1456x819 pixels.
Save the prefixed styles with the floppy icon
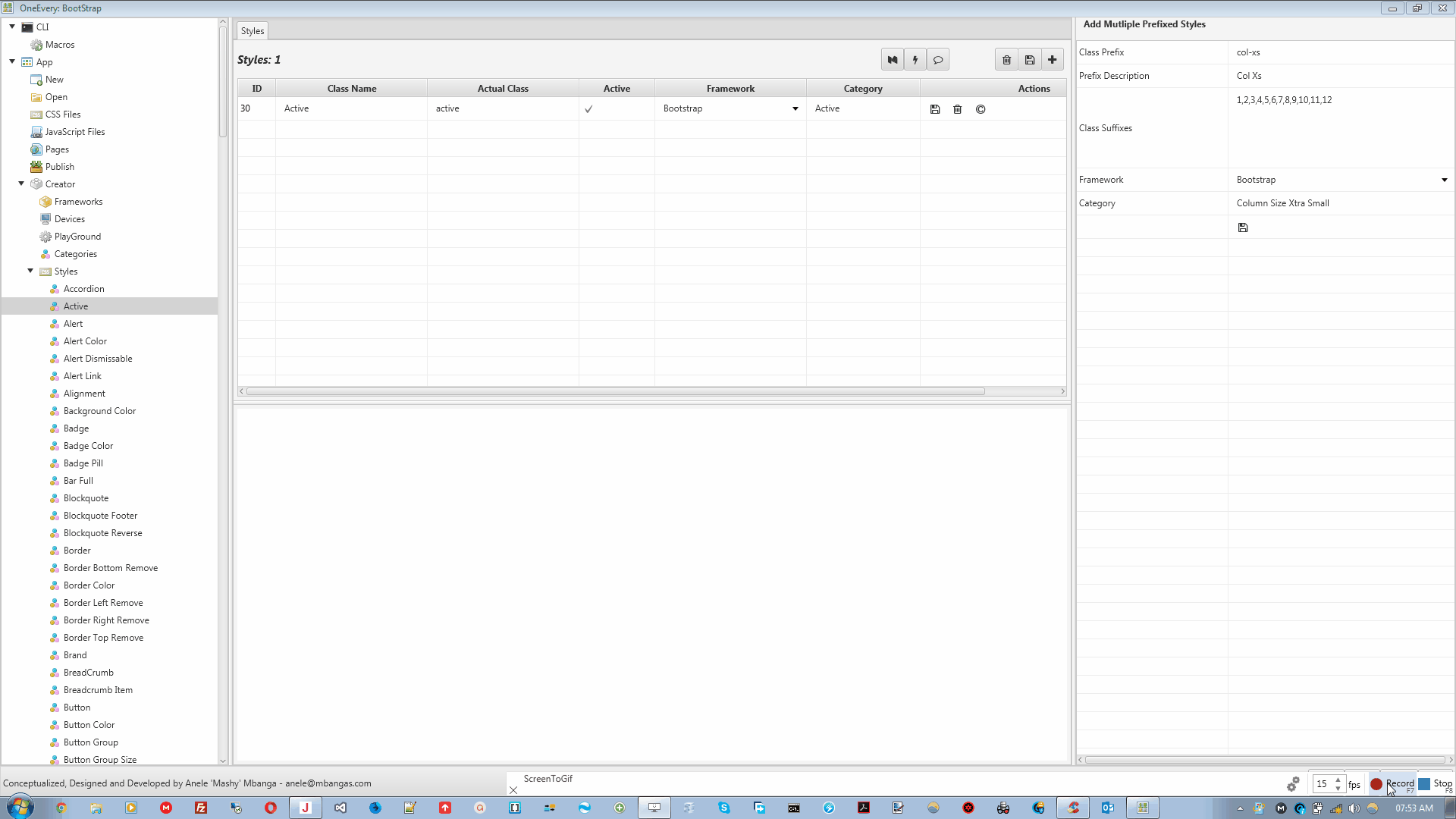pos(1243,227)
